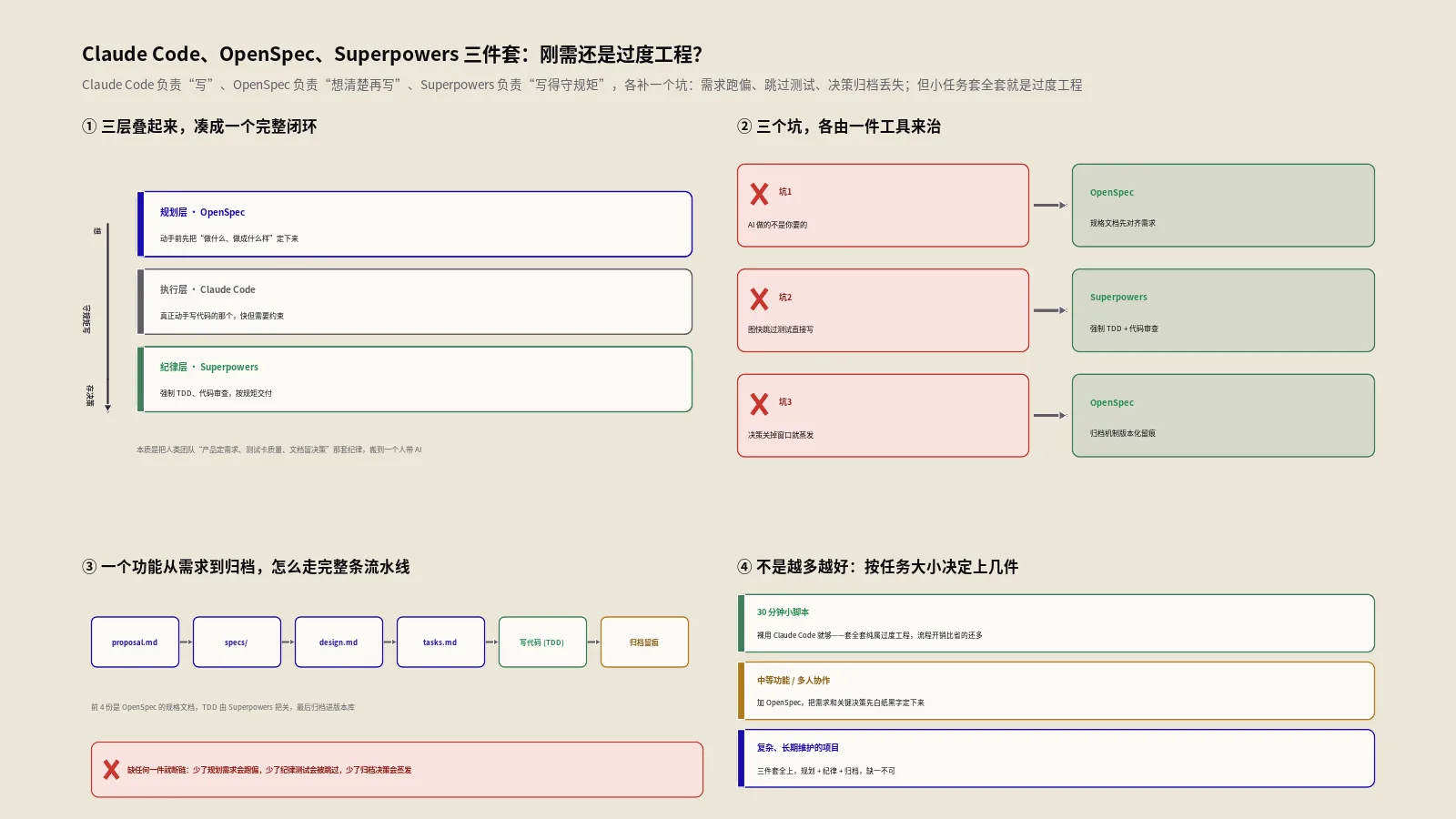Click heading '① 三层叠起来，凑成一个完整闭环'

click(199, 126)
